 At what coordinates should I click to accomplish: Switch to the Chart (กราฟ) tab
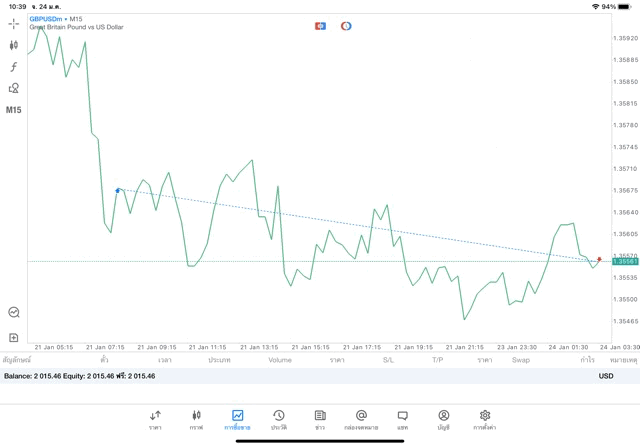coord(196,419)
